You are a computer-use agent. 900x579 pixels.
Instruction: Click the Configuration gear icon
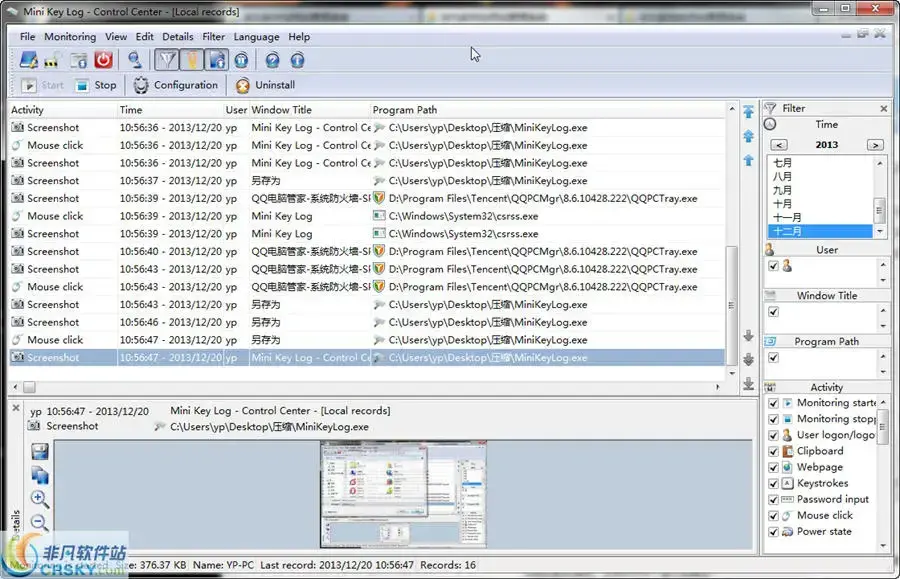pyautogui.click(x=141, y=86)
